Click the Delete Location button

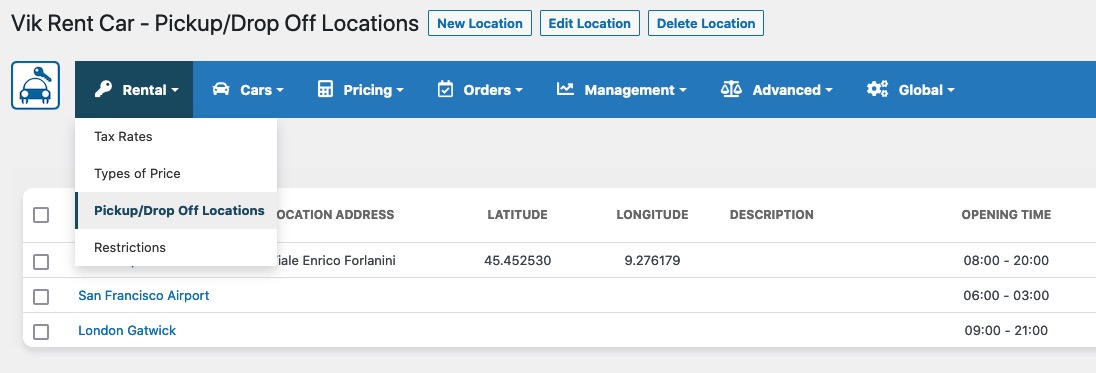click(x=706, y=23)
